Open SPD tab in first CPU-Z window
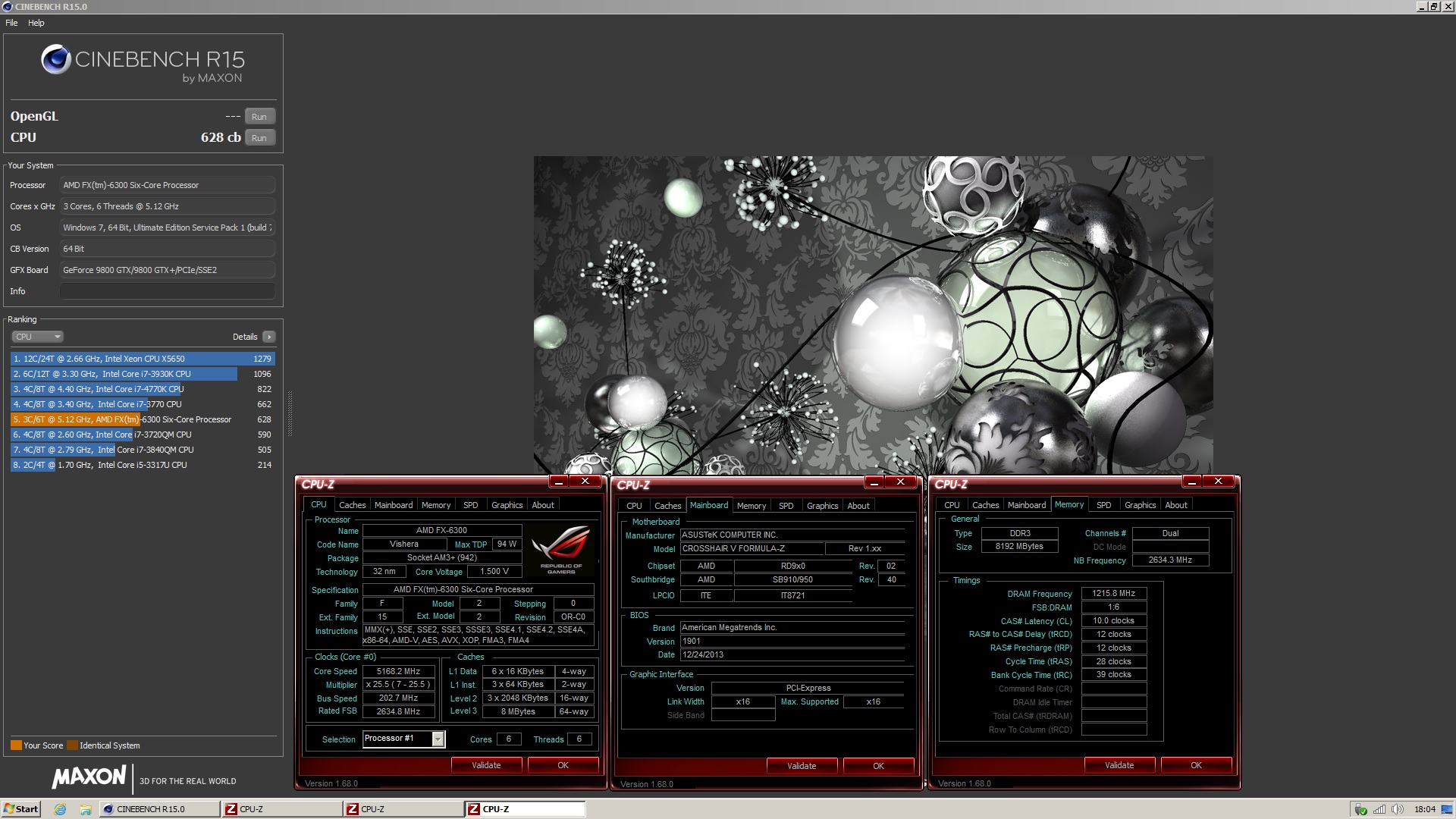 tap(471, 505)
